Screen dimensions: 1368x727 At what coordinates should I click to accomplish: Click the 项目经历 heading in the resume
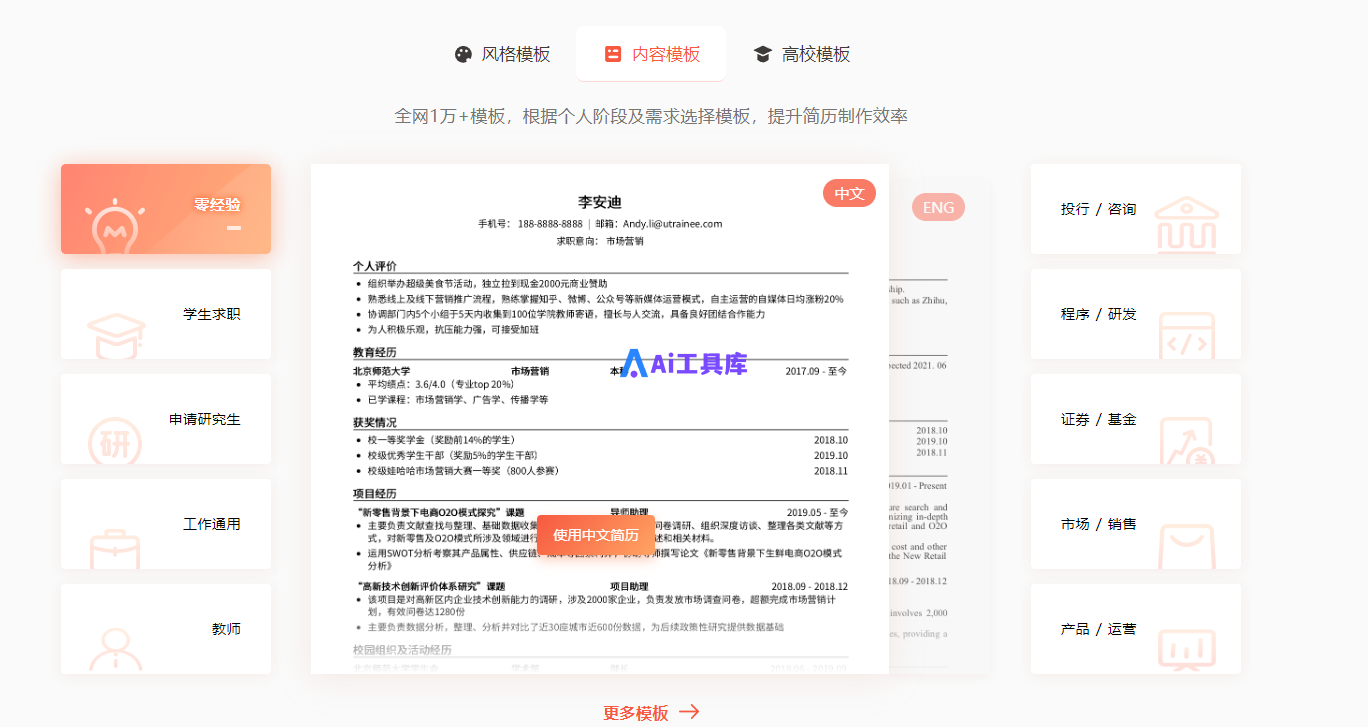click(375, 493)
